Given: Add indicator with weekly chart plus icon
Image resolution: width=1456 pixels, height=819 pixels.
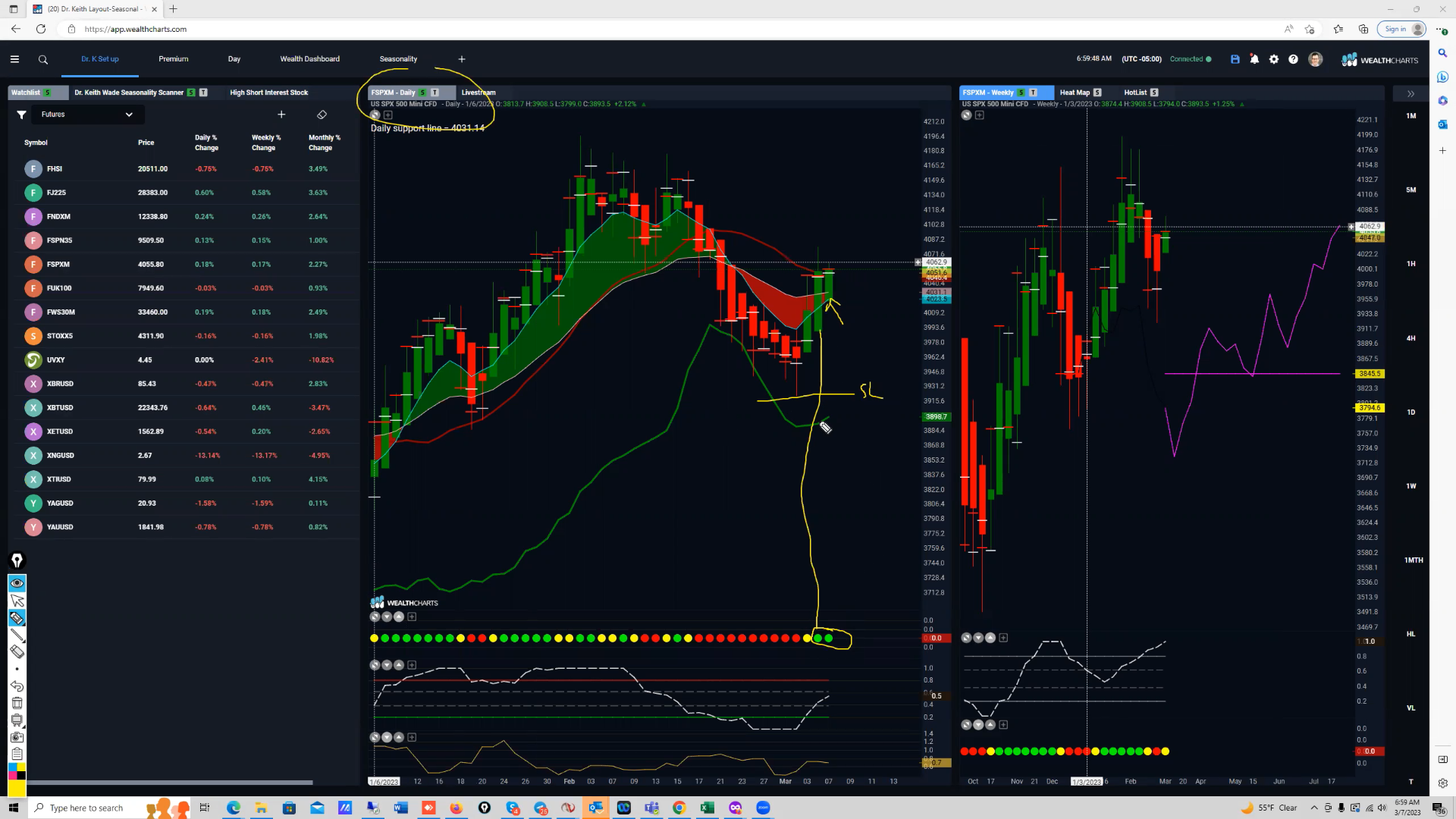Looking at the screenshot, I should pyautogui.click(x=980, y=115).
